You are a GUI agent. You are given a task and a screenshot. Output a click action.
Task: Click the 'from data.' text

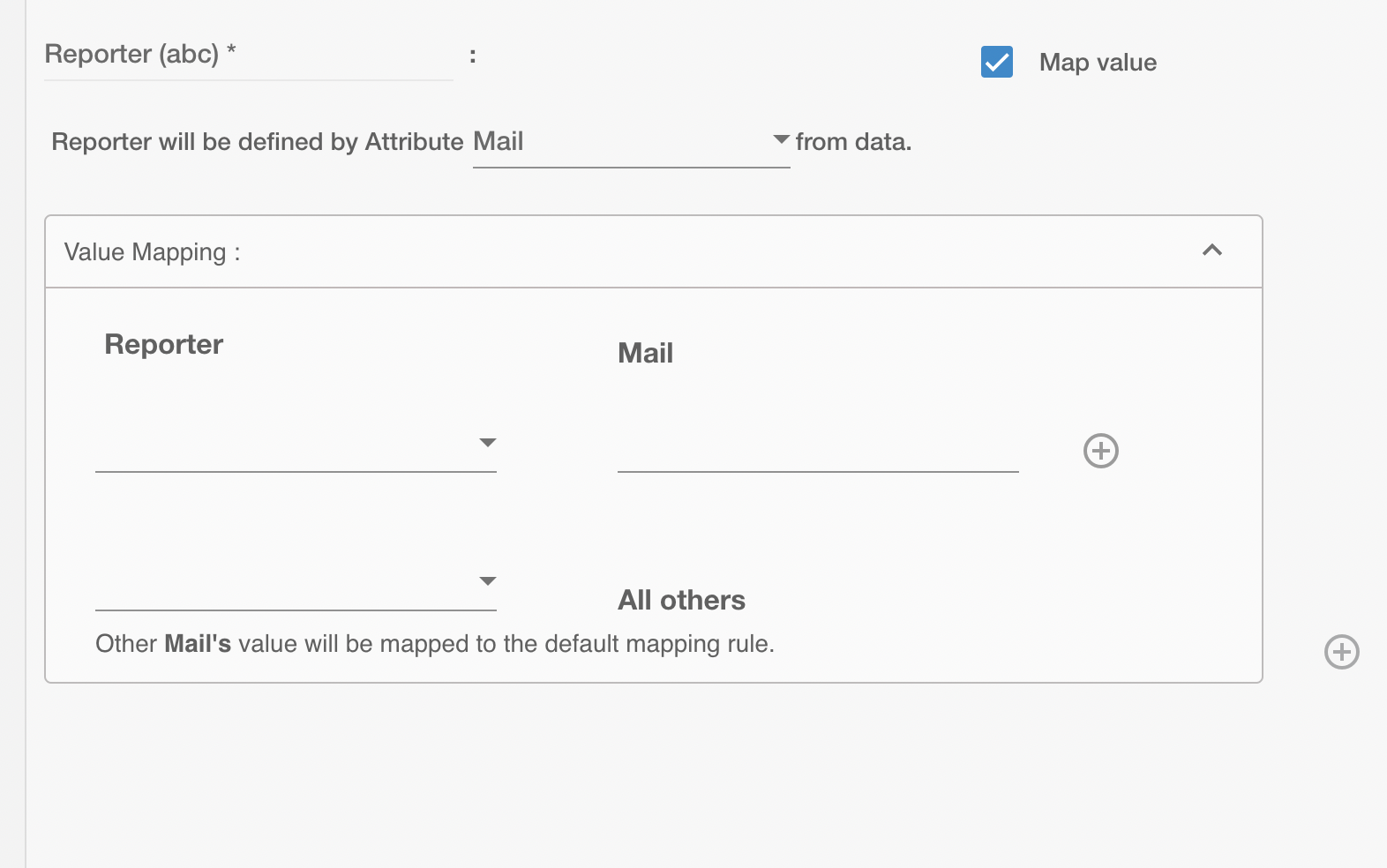coord(853,142)
